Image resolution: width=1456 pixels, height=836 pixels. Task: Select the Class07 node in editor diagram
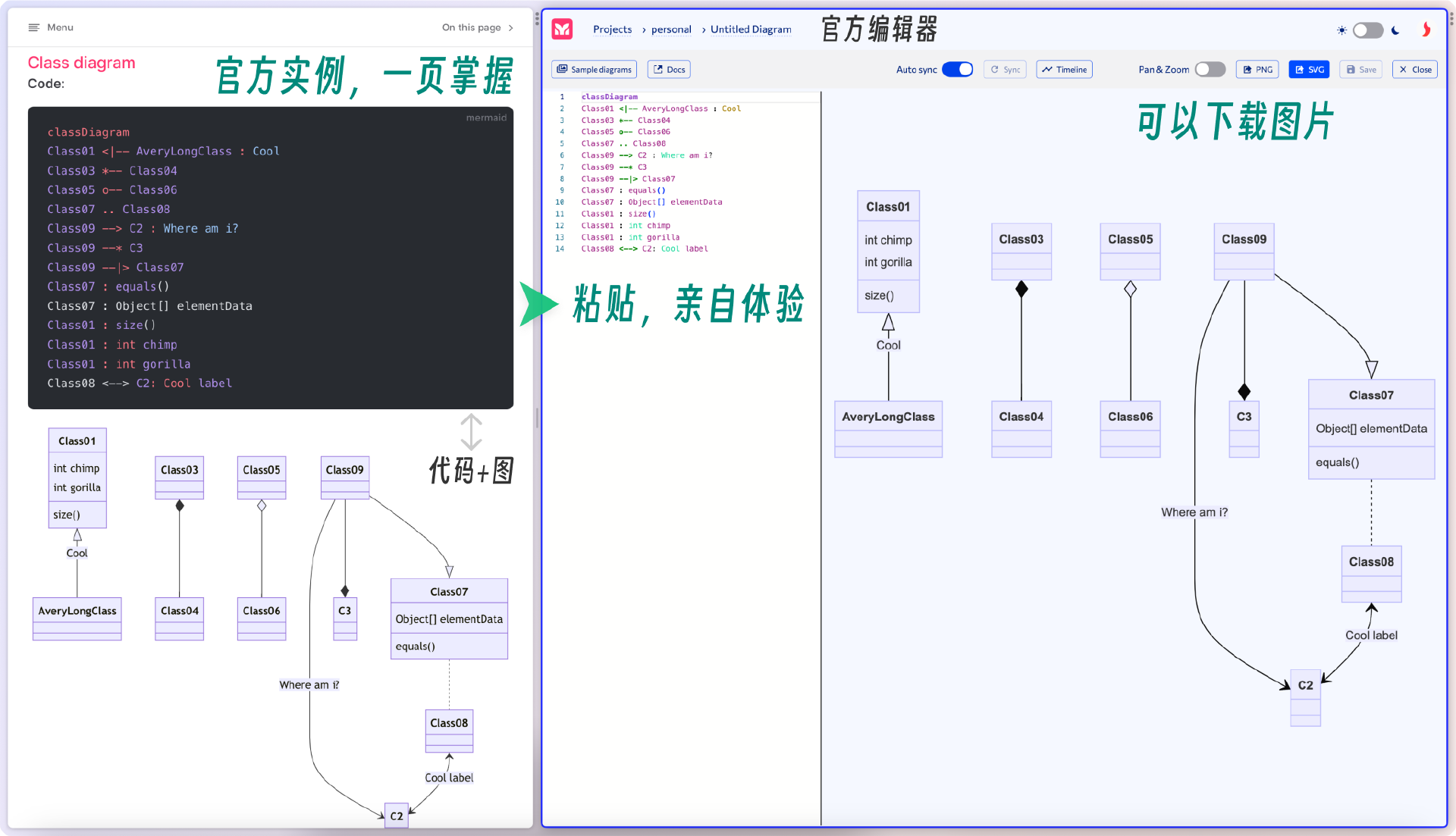tap(1371, 429)
